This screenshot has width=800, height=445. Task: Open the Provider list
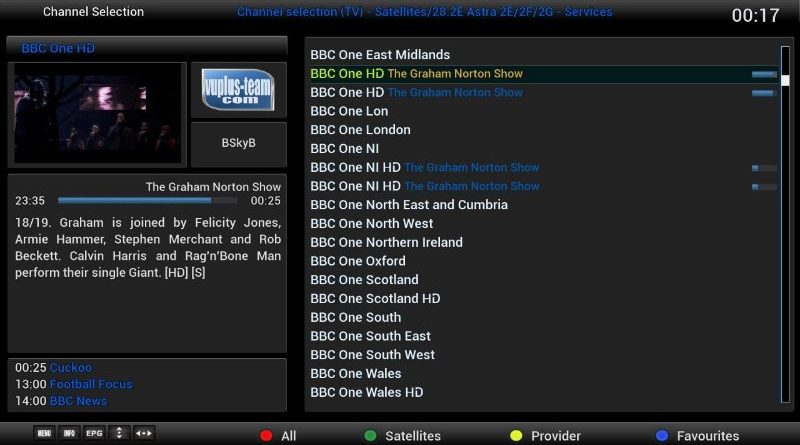pyautogui.click(x=556, y=436)
